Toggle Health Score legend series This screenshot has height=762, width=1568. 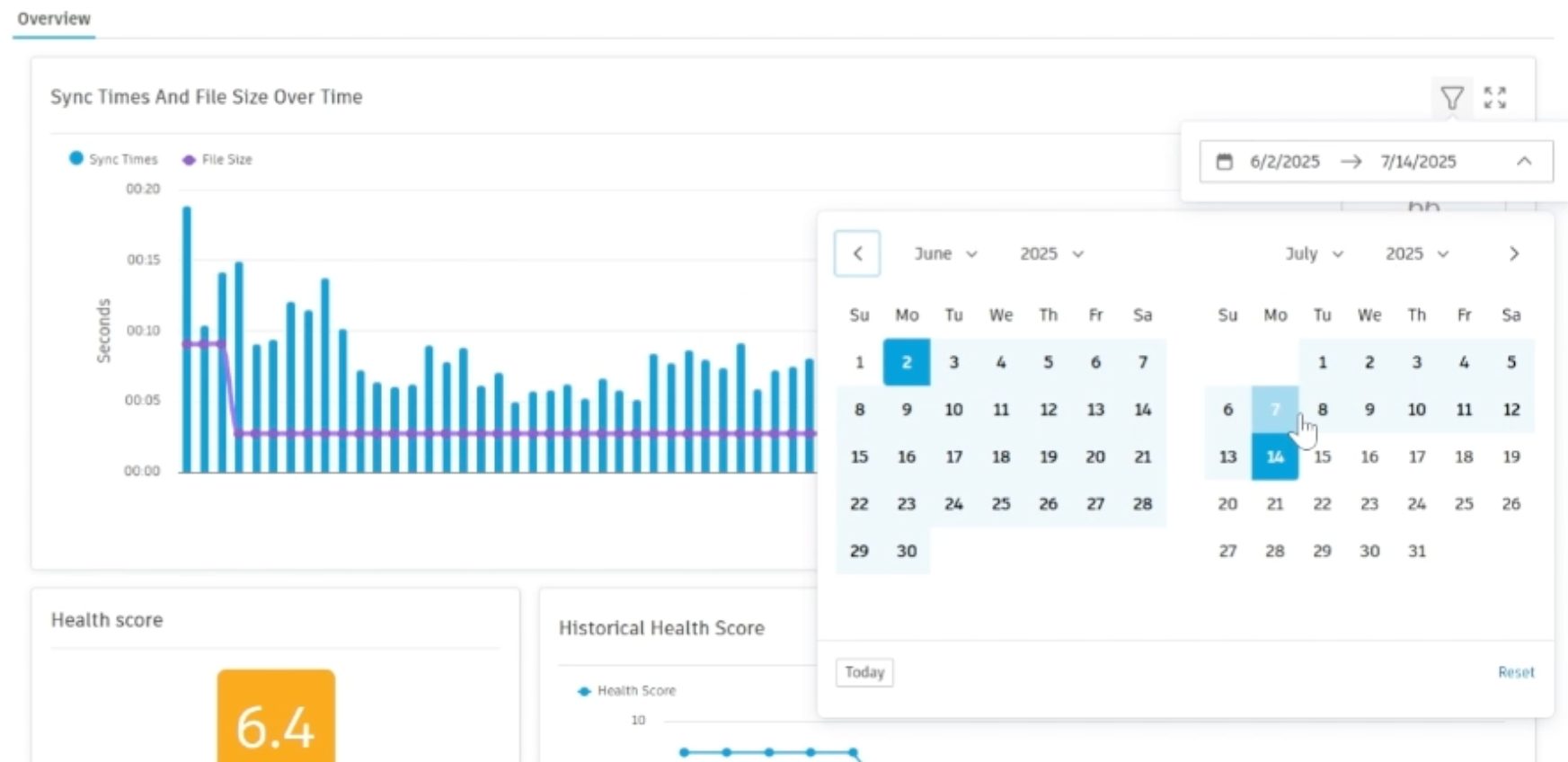coord(626,690)
